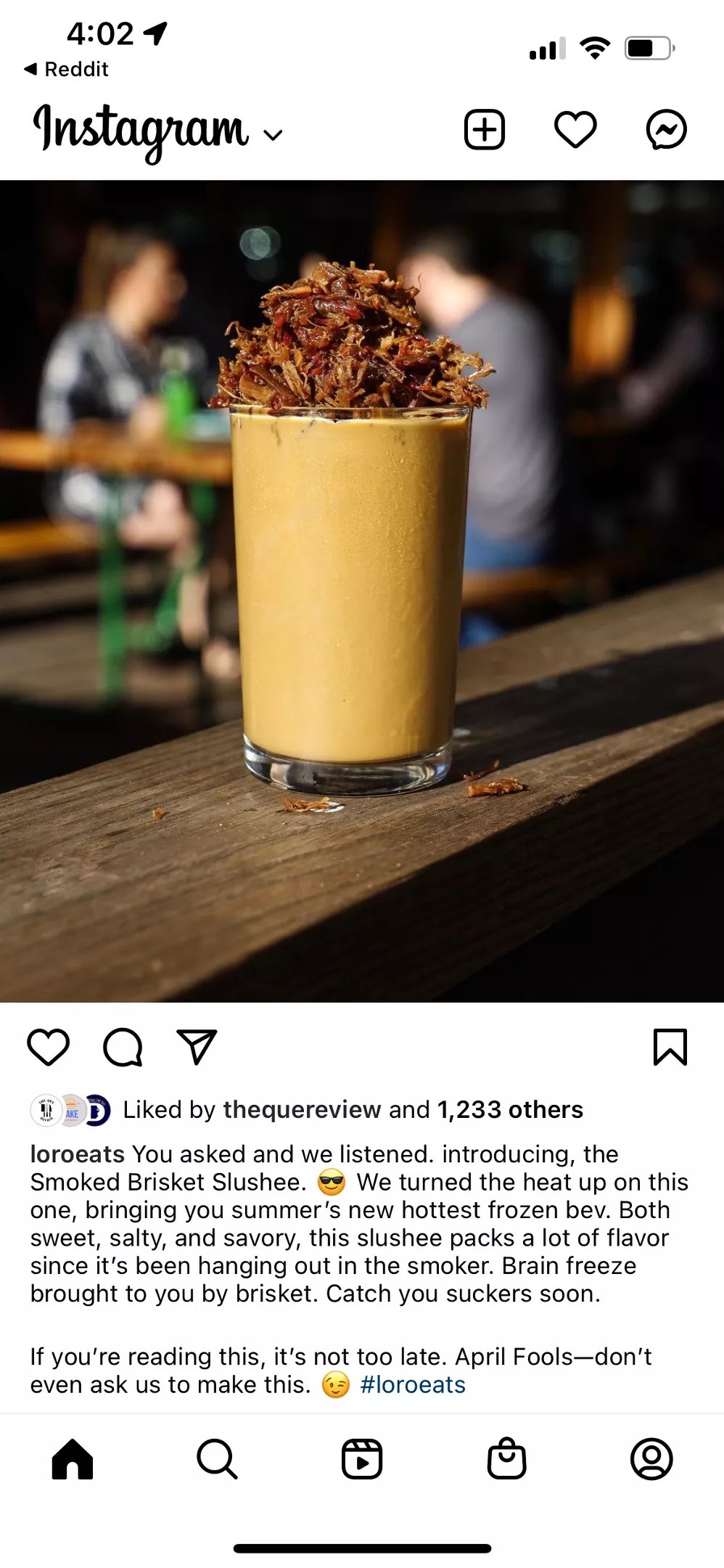Screen dimensions: 724x1568
Task: Open comments with speech bubble icon
Action: coord(123,1048)
